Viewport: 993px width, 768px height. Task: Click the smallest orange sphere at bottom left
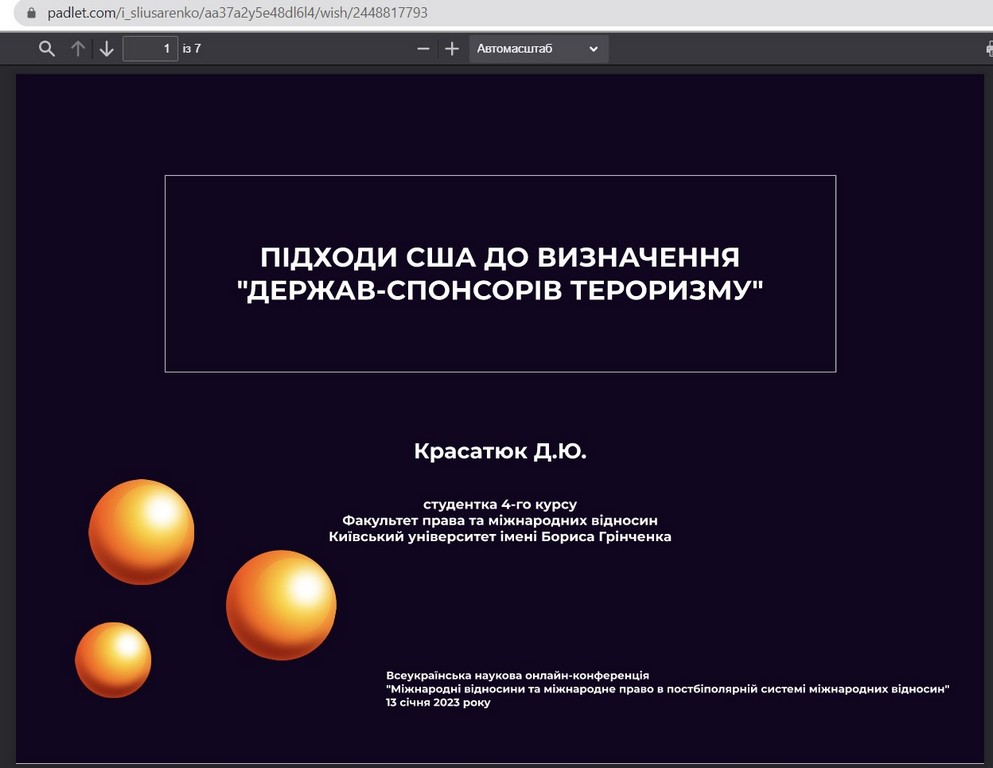coord(113,660)
